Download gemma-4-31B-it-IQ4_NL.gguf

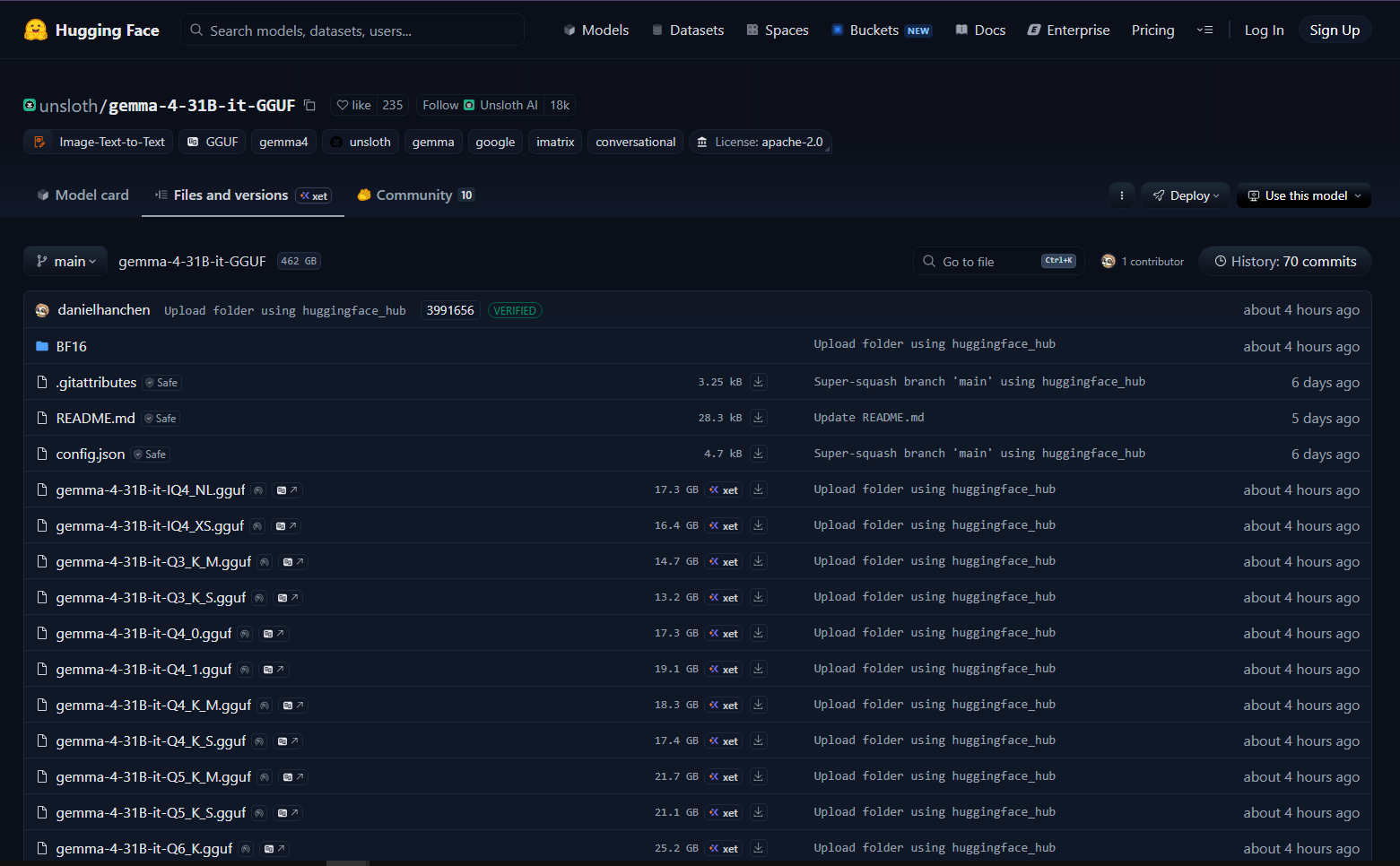(759, 489)
